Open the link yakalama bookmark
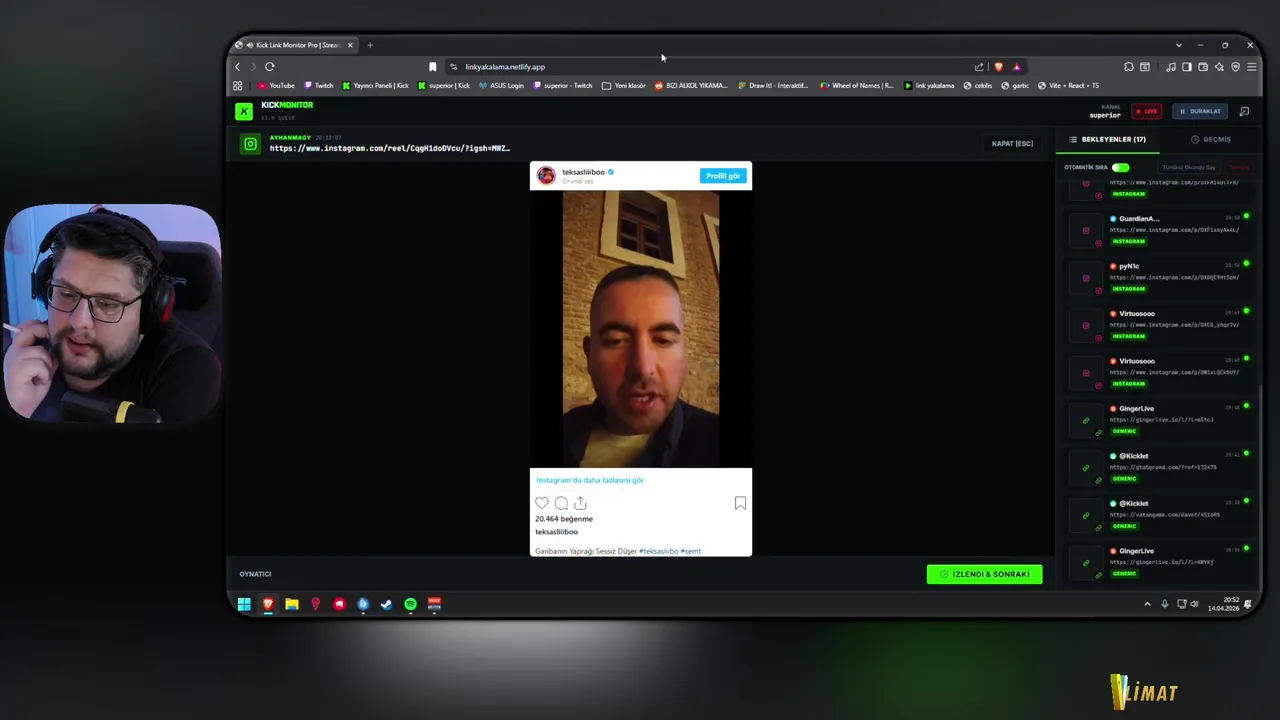 click(x=929, y=86)
